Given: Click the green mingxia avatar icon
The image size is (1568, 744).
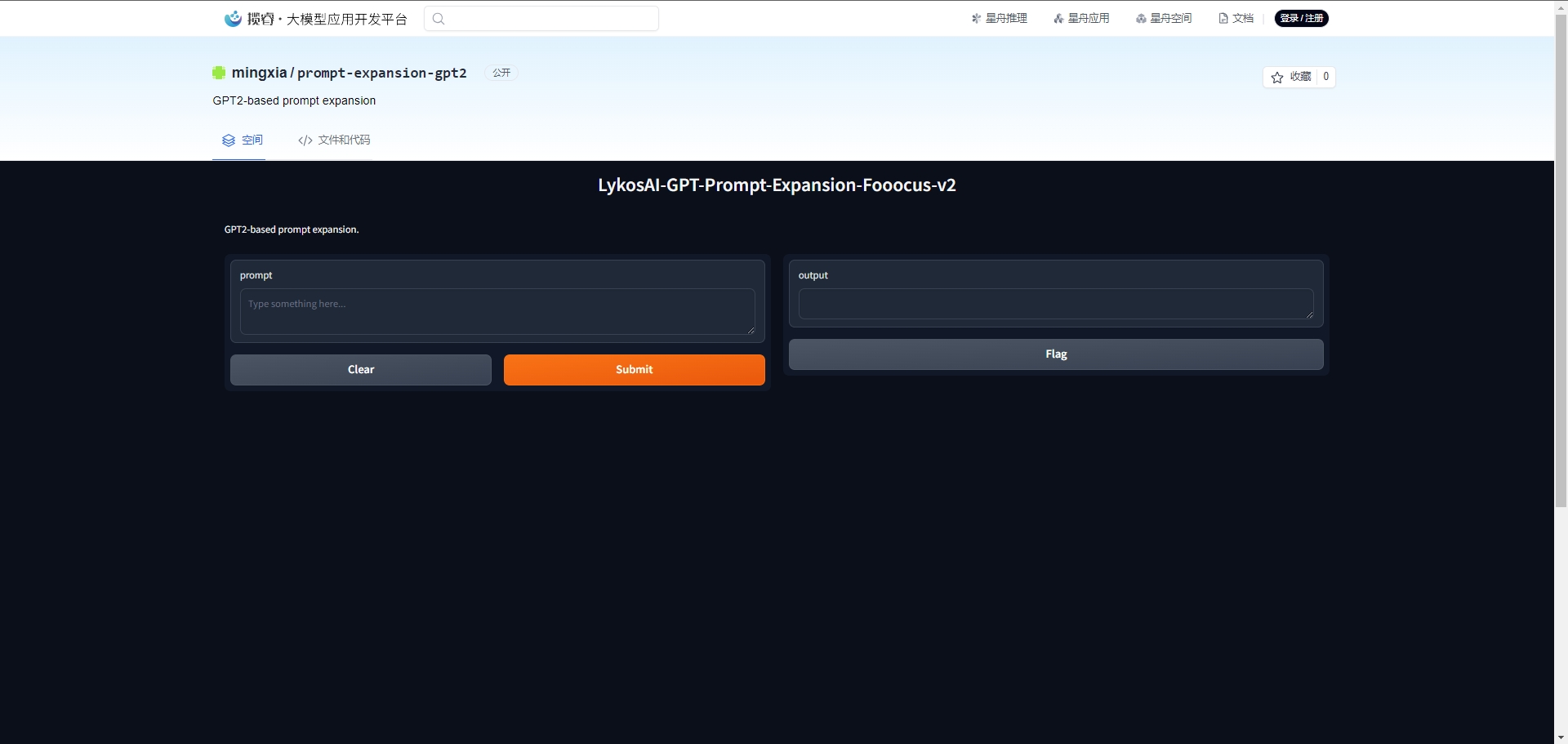Looking at the screenshot, I should 219,73.
